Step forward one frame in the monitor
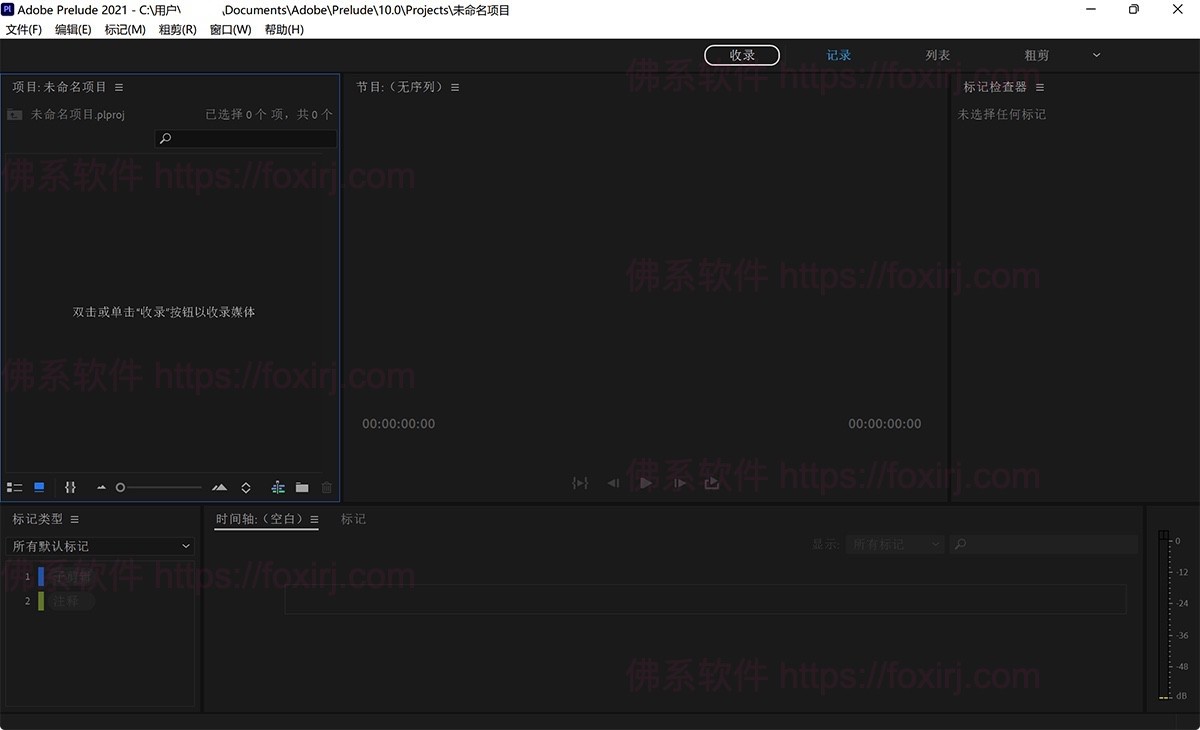Screen dimensions: 1200x730 [x=679, y=482]
